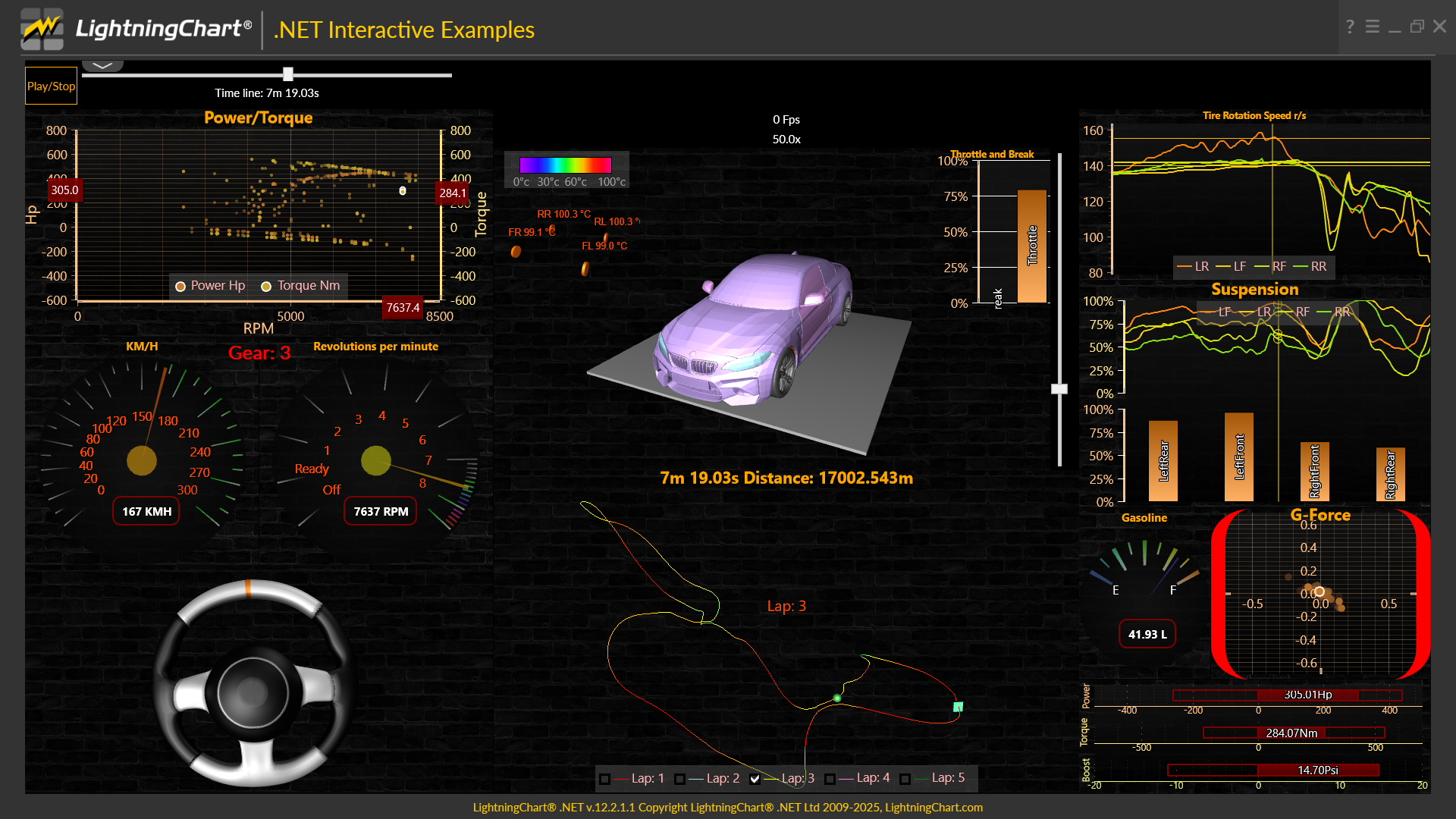Open the hamburger menu icon in title bar
This screenshot has height=819, width=1456.
pyautogui.click(x=1373, y=27)
